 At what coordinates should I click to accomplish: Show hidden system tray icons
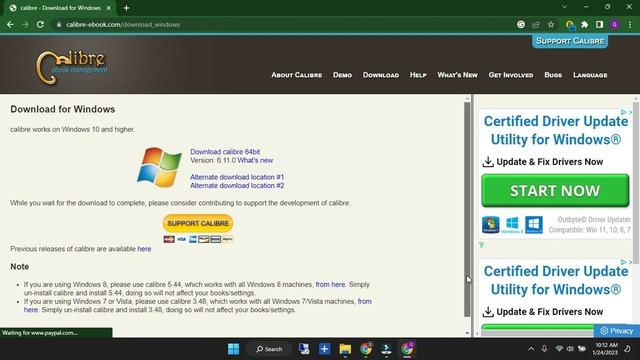coord(531,349)
